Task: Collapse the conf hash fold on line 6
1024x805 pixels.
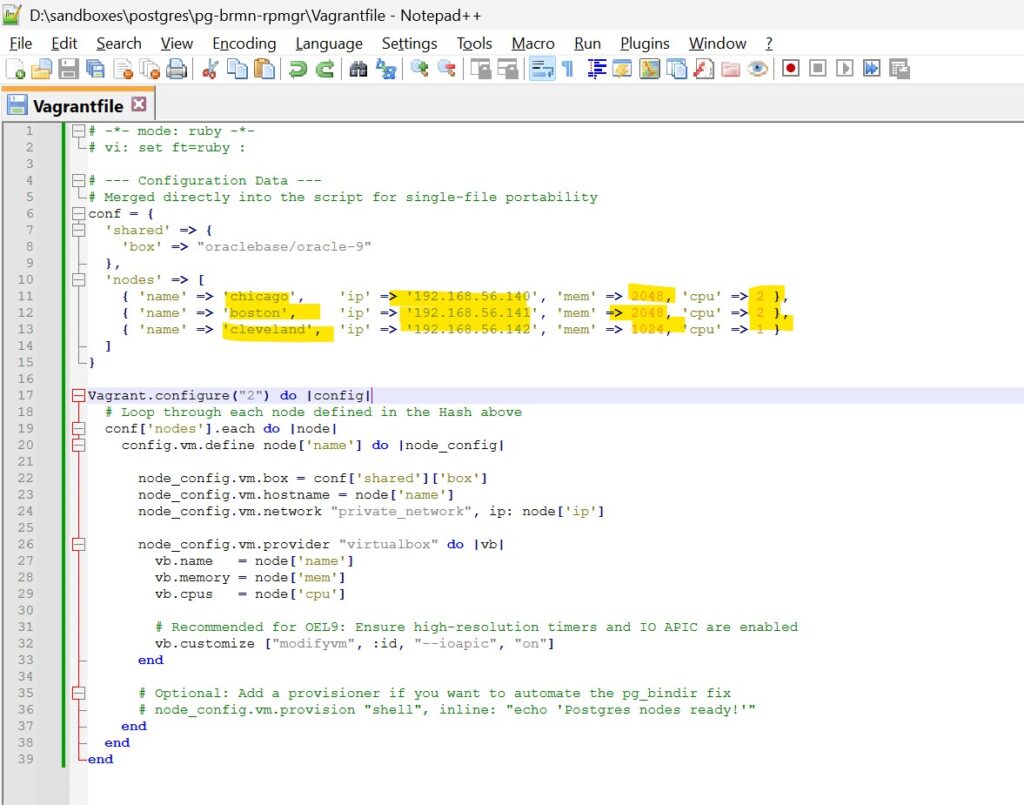Action: (x=78, y=214)
